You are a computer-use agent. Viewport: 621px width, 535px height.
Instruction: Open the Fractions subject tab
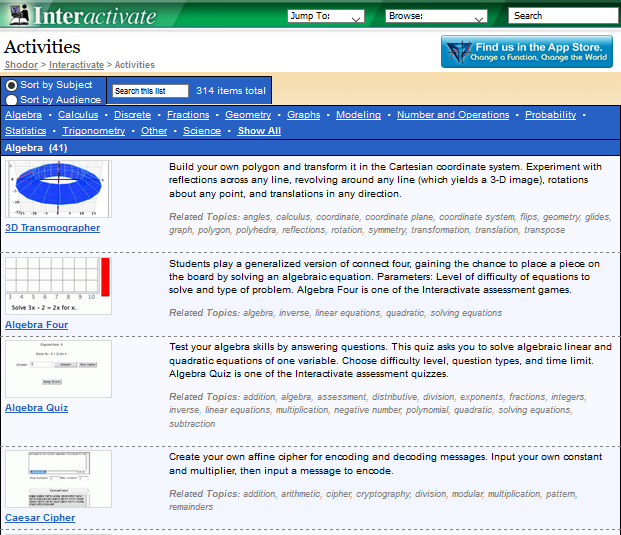[x=188, y=115]
